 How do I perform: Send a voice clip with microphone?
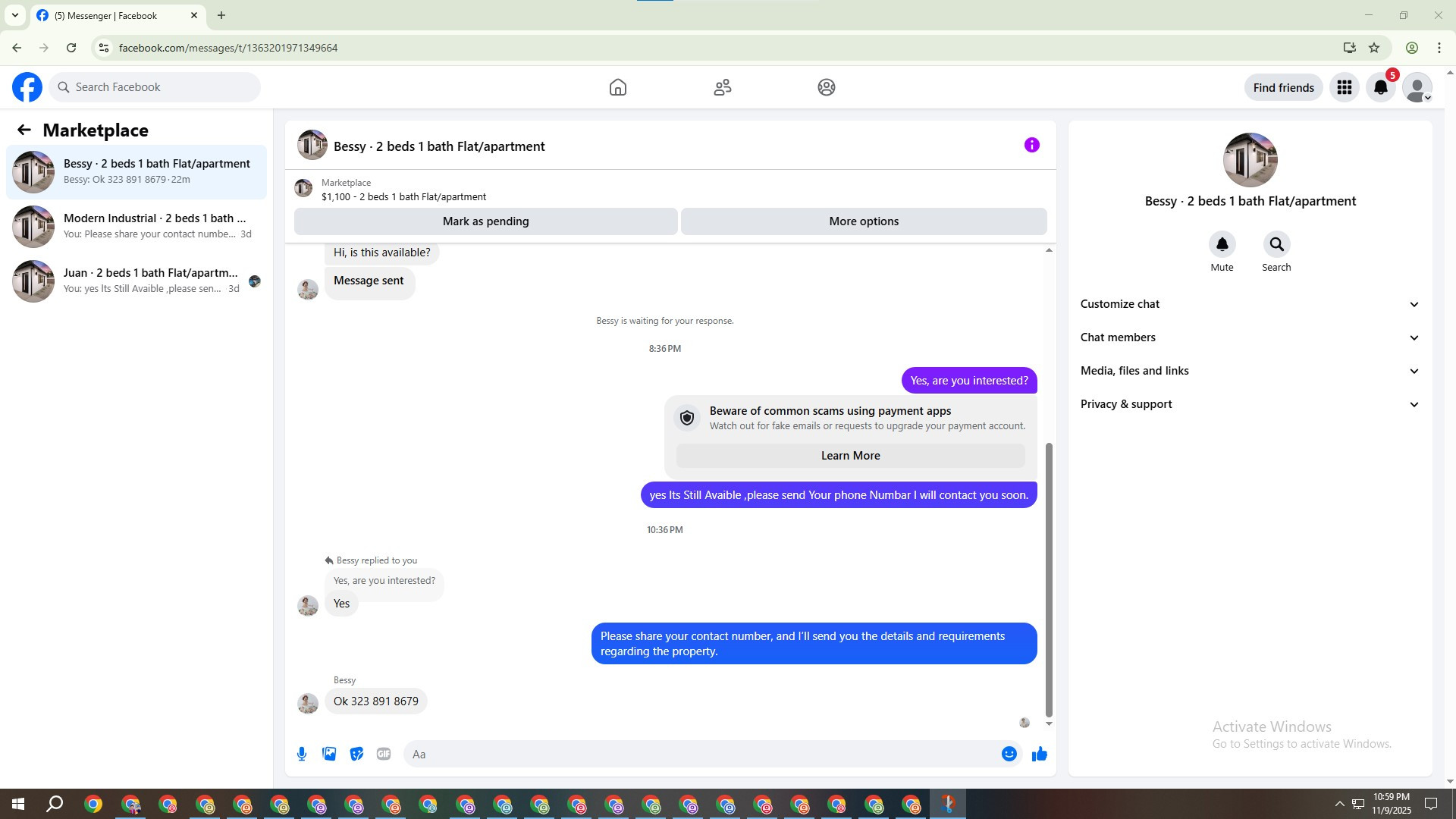(302, 754)
